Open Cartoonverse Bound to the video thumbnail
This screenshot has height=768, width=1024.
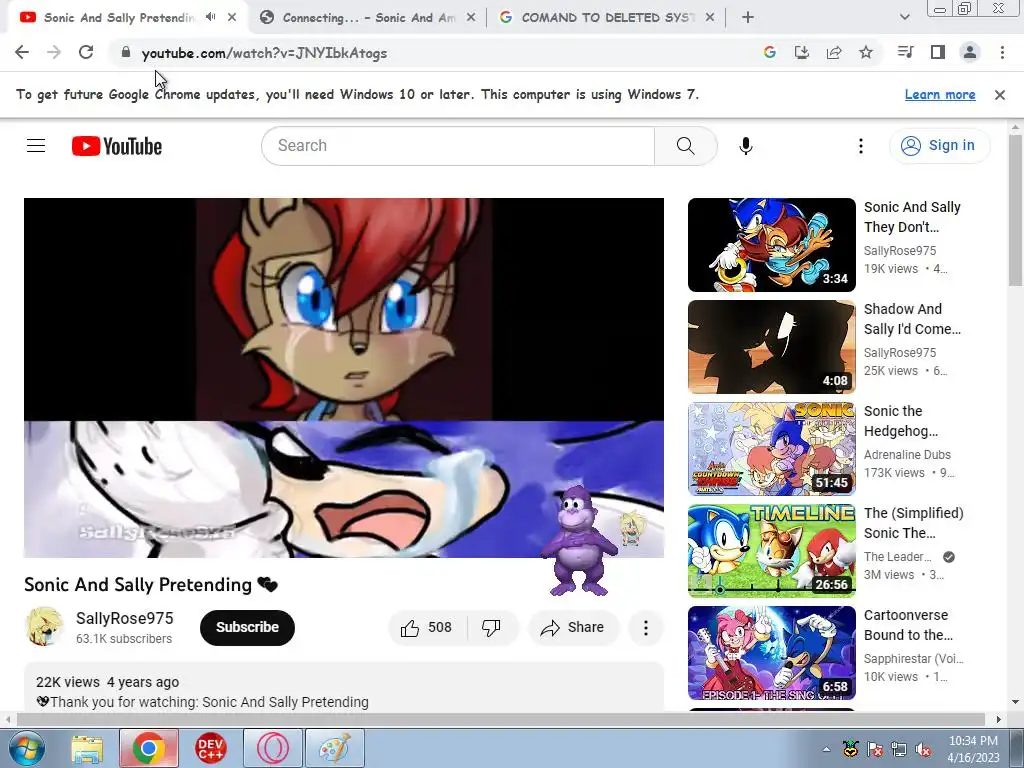[x=771, y=653]
